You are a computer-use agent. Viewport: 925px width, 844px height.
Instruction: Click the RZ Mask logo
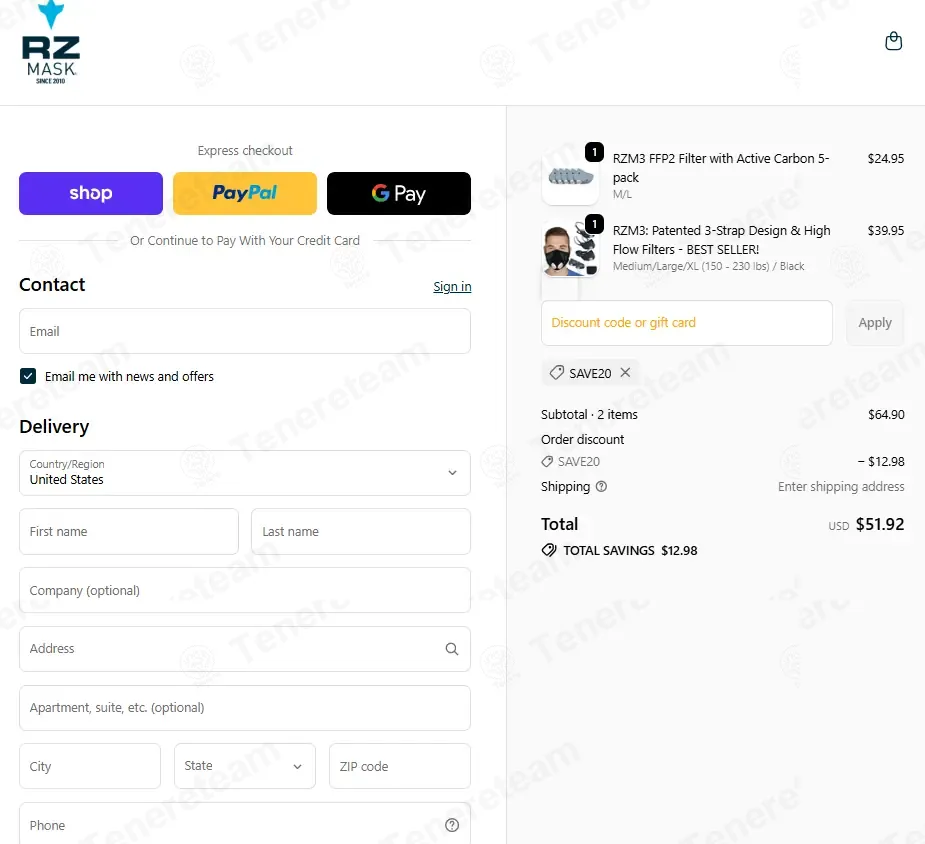(x=50, y=45)
